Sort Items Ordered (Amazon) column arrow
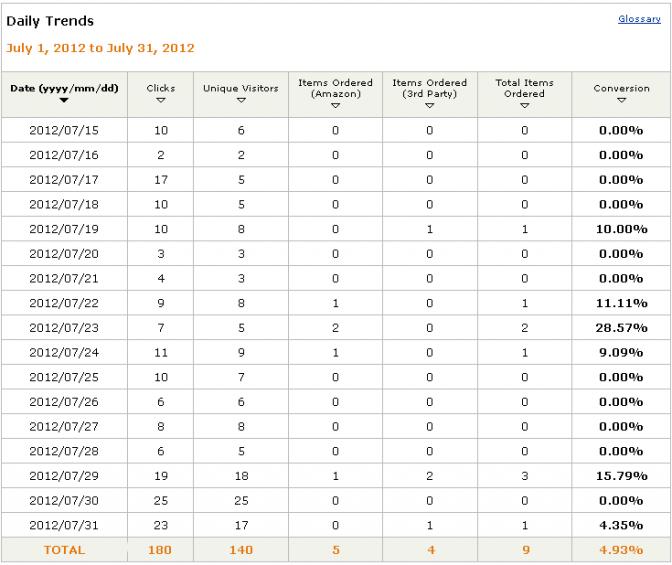672x565 pixels. pyautogui.click(x=336, y=105)
